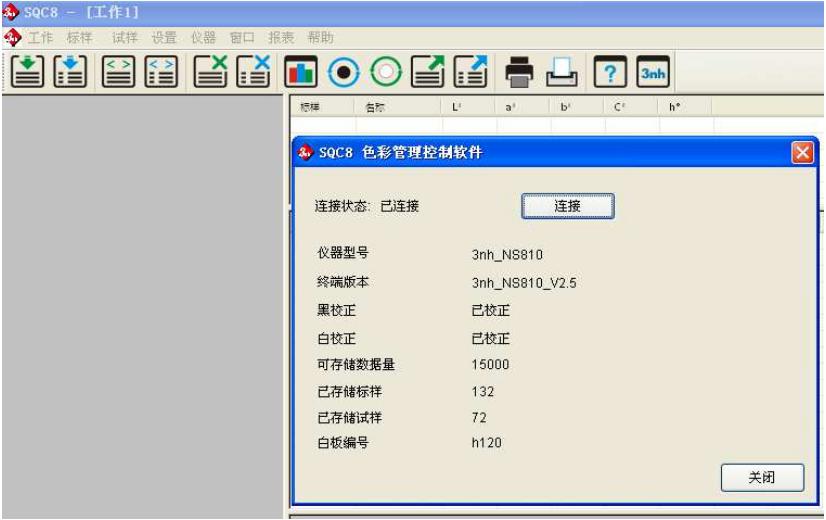Open the colored bar chart icon
The image size is (826, 520).
[x=301, y=72]
